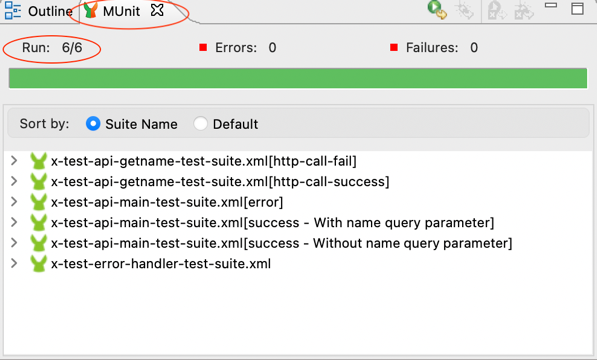Click the green test progress bar
The width and height of the screenshot is (597, 360).
(x=298, y=78)
